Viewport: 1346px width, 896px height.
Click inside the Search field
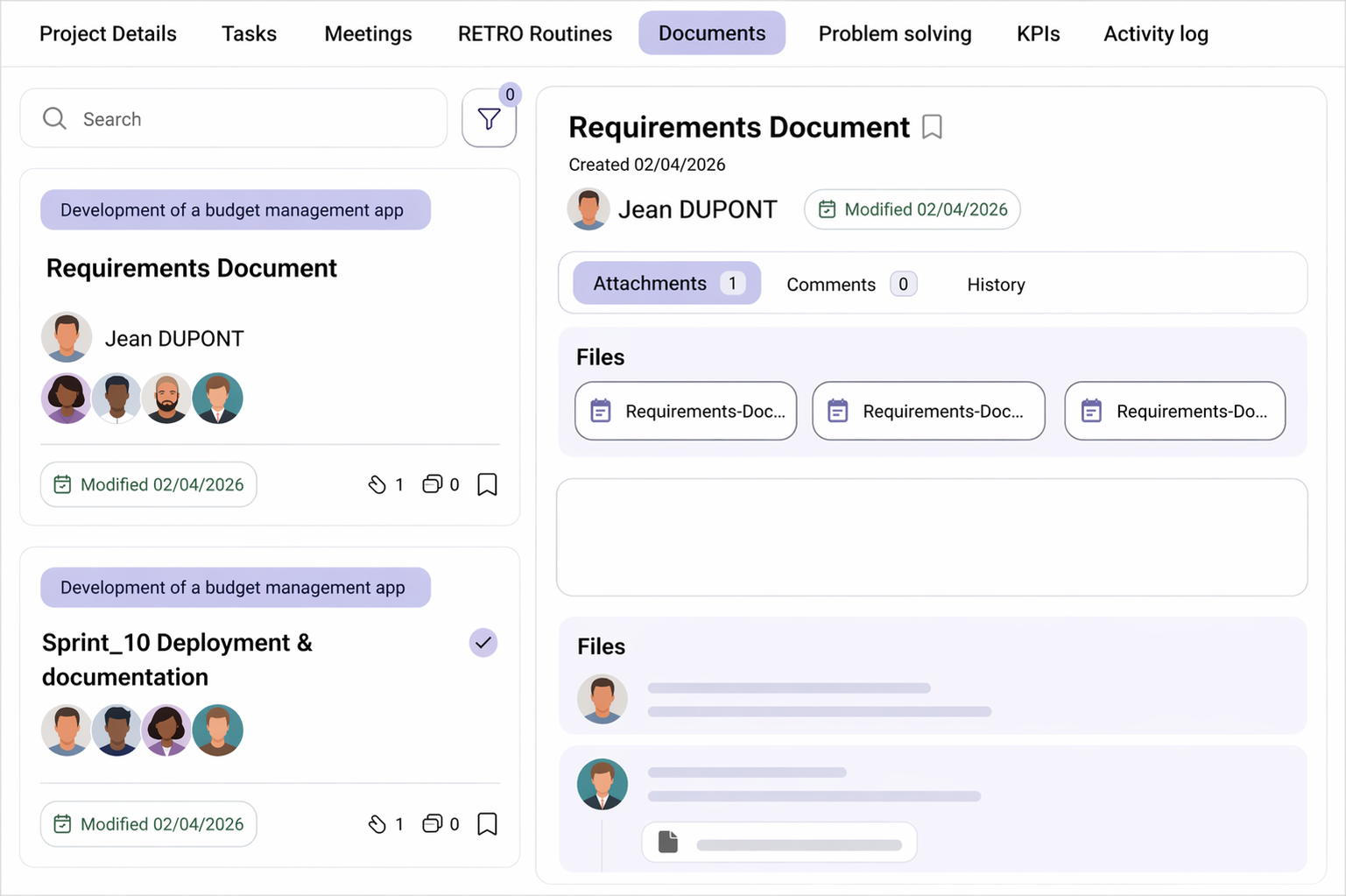[x=254, y=119]
